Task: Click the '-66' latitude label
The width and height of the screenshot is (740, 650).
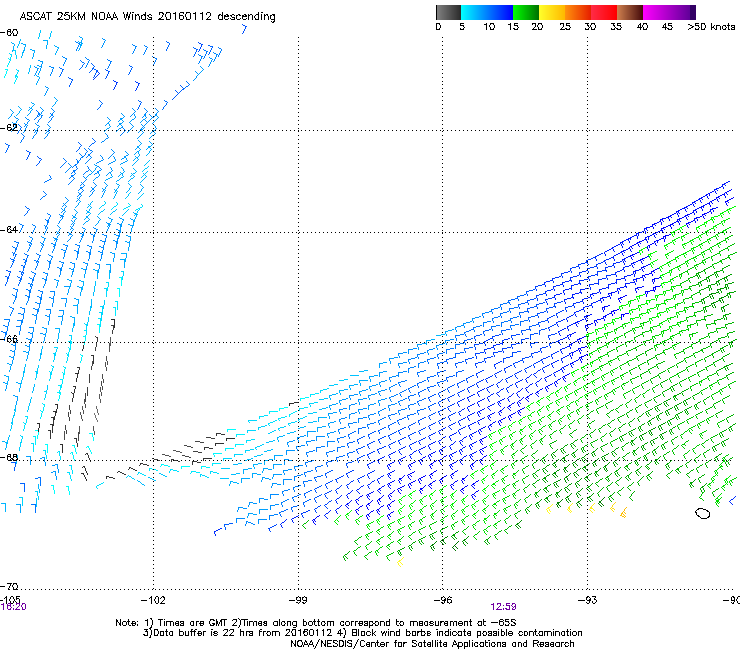Action: [x=9, y=339]
